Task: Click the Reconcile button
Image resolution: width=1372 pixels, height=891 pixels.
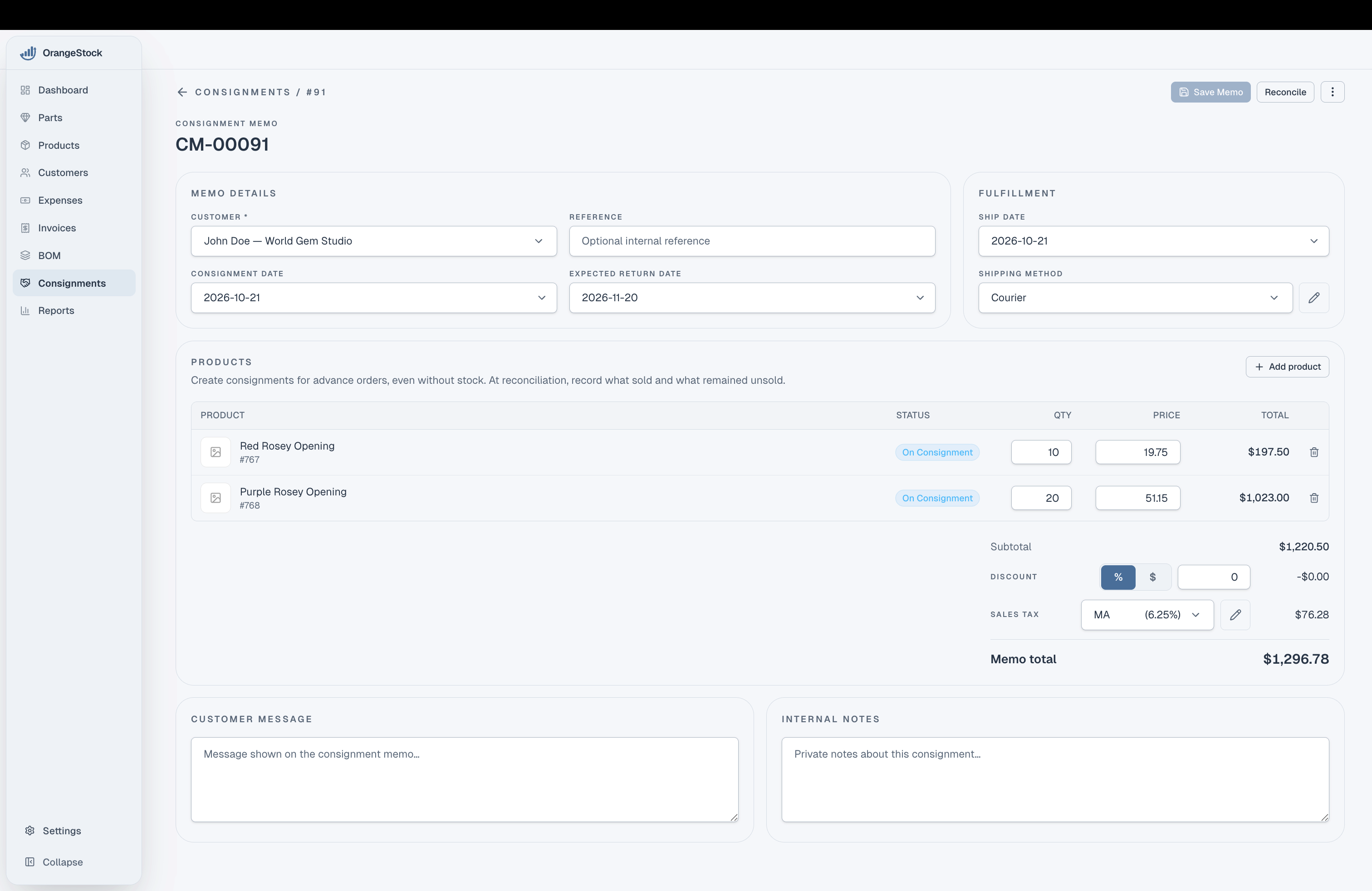Action: (x=1285, y=92)
